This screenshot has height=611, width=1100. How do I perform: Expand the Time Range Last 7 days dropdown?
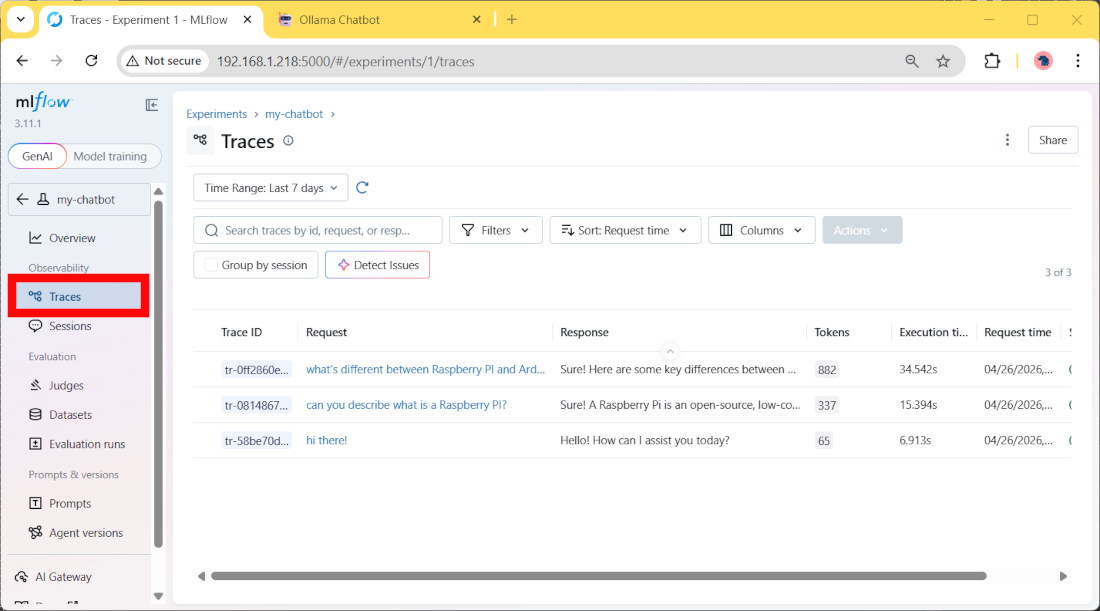point(270,188)
